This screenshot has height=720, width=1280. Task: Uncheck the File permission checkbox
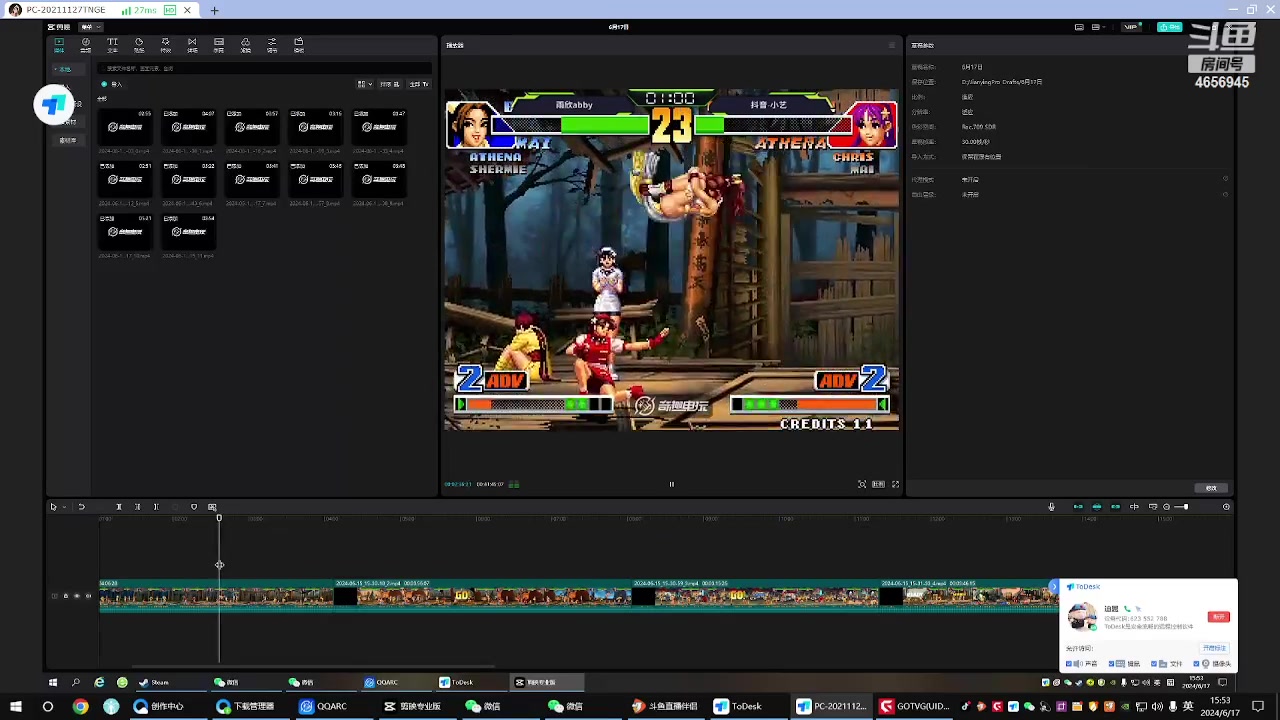pos(1155,664)
